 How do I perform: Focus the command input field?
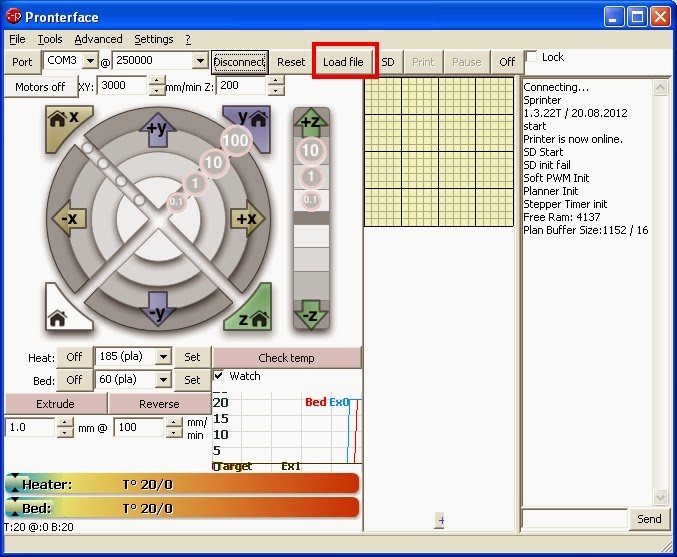click(575, 519)
